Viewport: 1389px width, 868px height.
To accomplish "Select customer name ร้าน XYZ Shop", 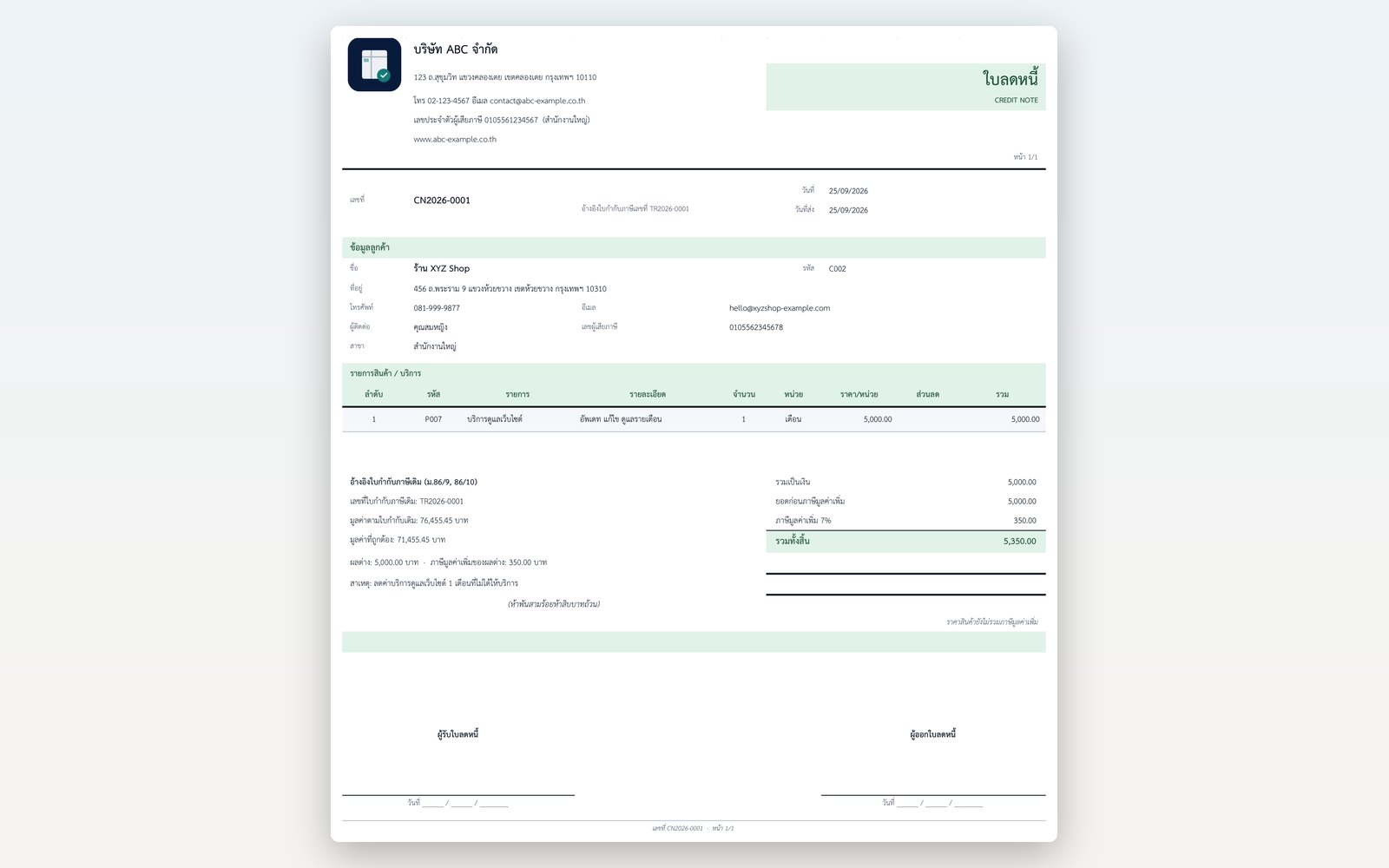I will point(442,268).
